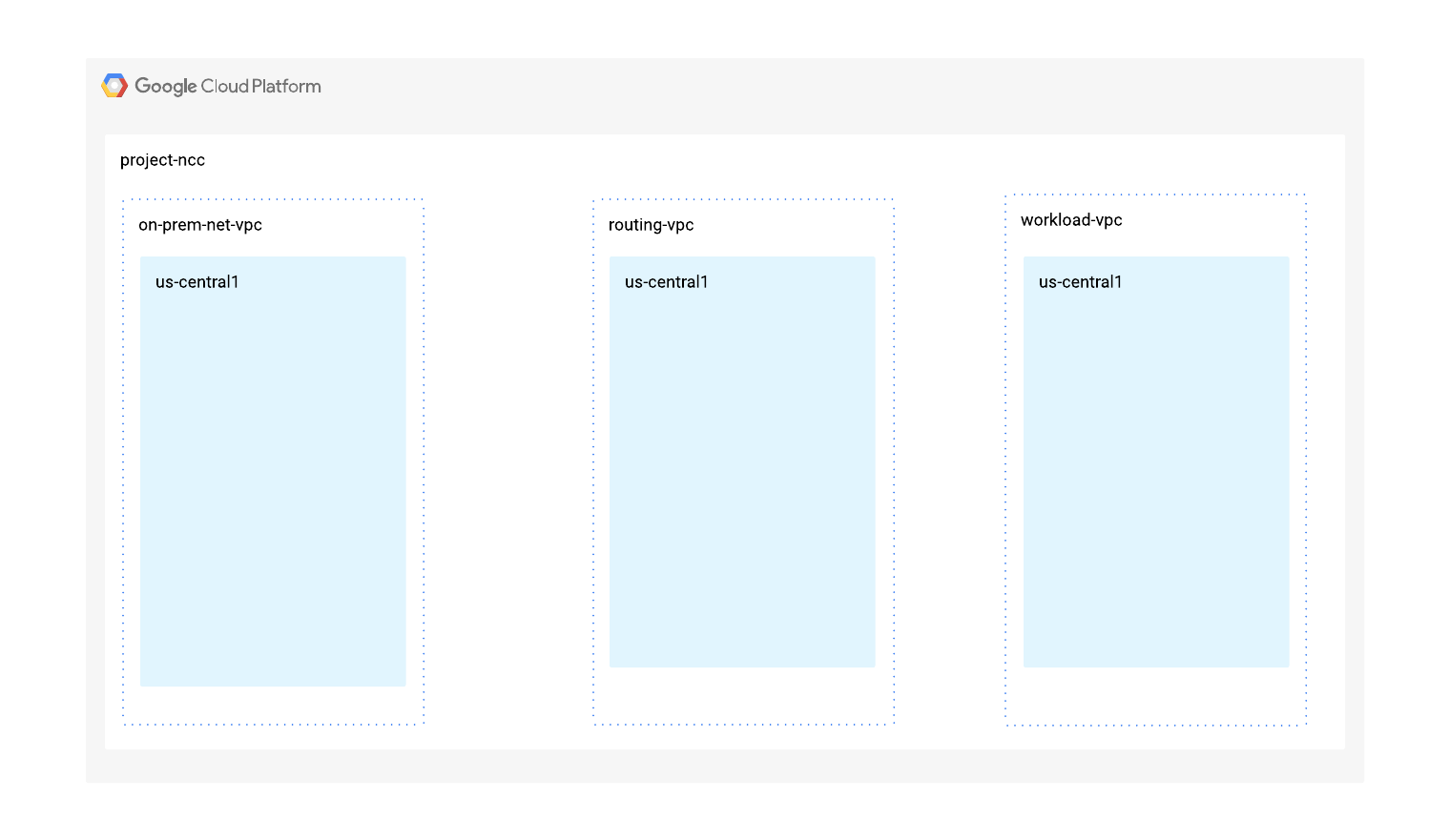The width and height of the screenshot is (1449, 840).
Task: Click white space below workload-vpc blue region
Action: tap(1156, 696)
